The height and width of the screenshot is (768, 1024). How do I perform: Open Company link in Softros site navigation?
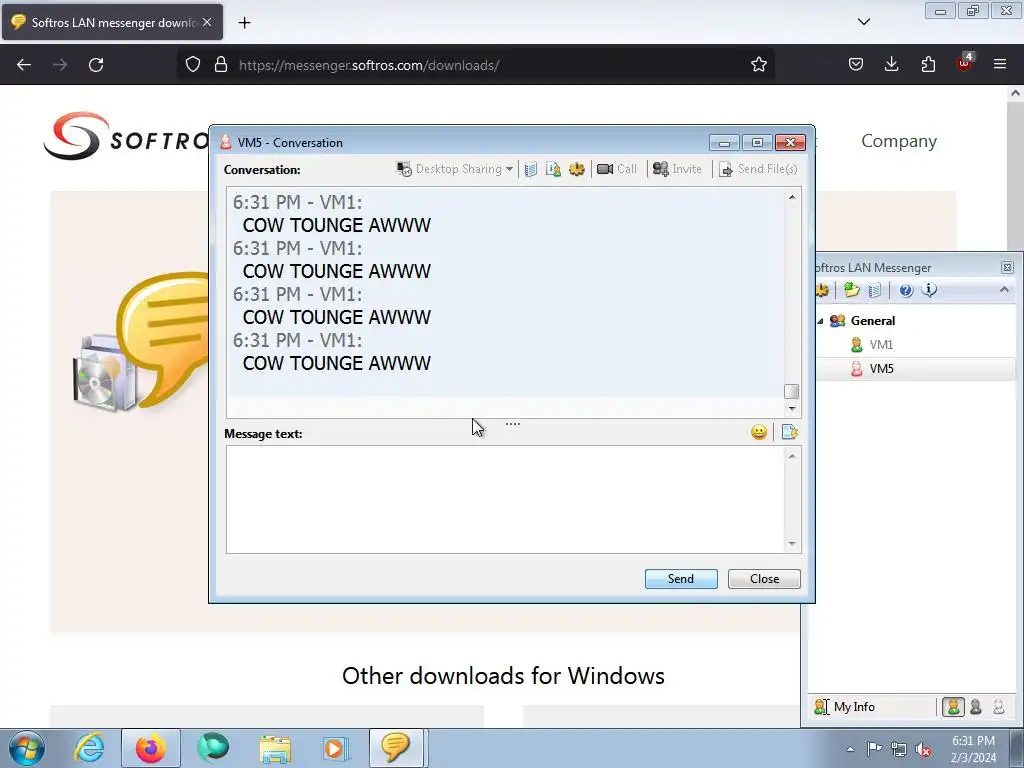[x=899, y=141]
